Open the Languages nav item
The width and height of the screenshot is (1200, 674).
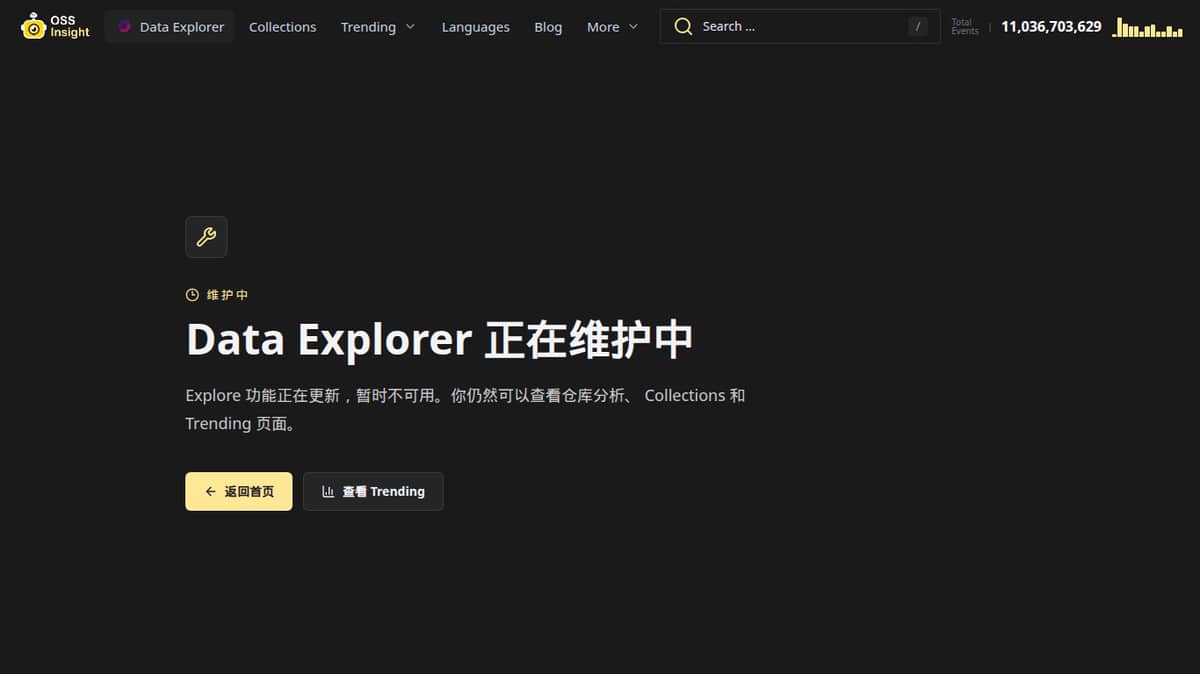(x=475, y=27)
